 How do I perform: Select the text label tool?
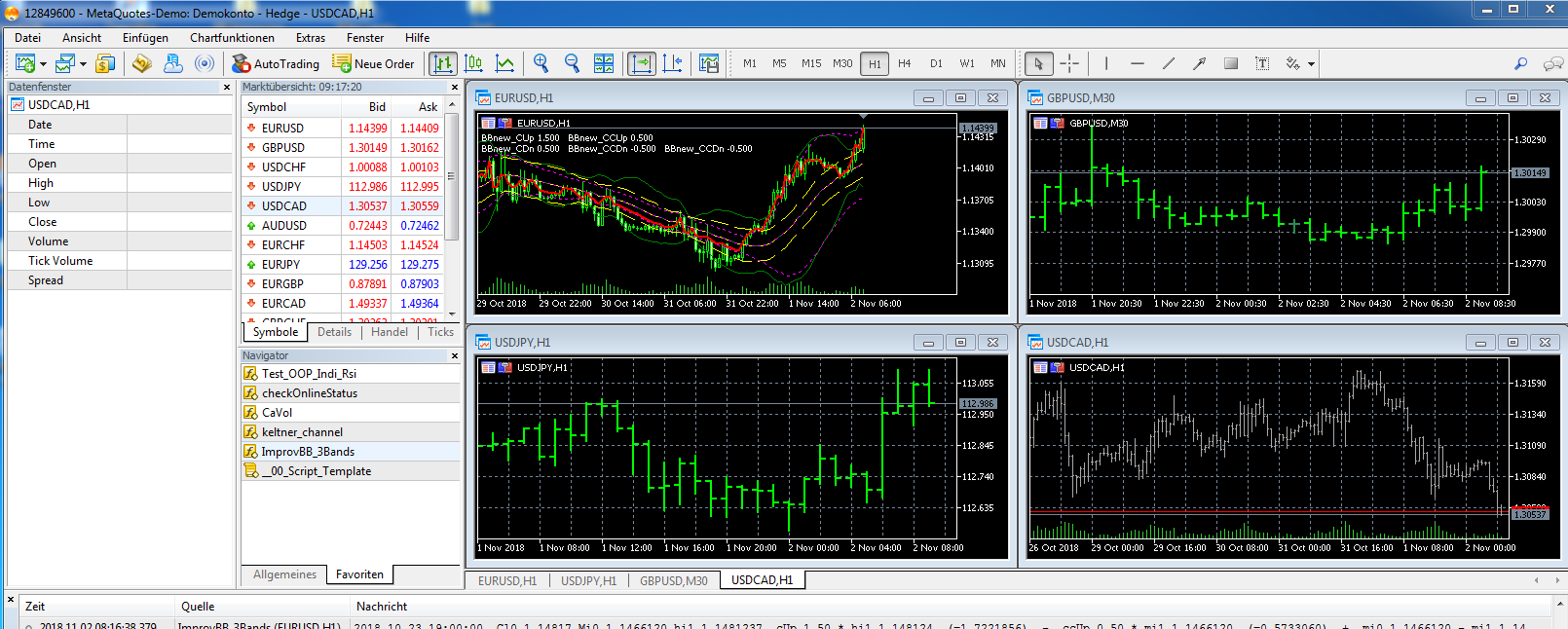1262,63
